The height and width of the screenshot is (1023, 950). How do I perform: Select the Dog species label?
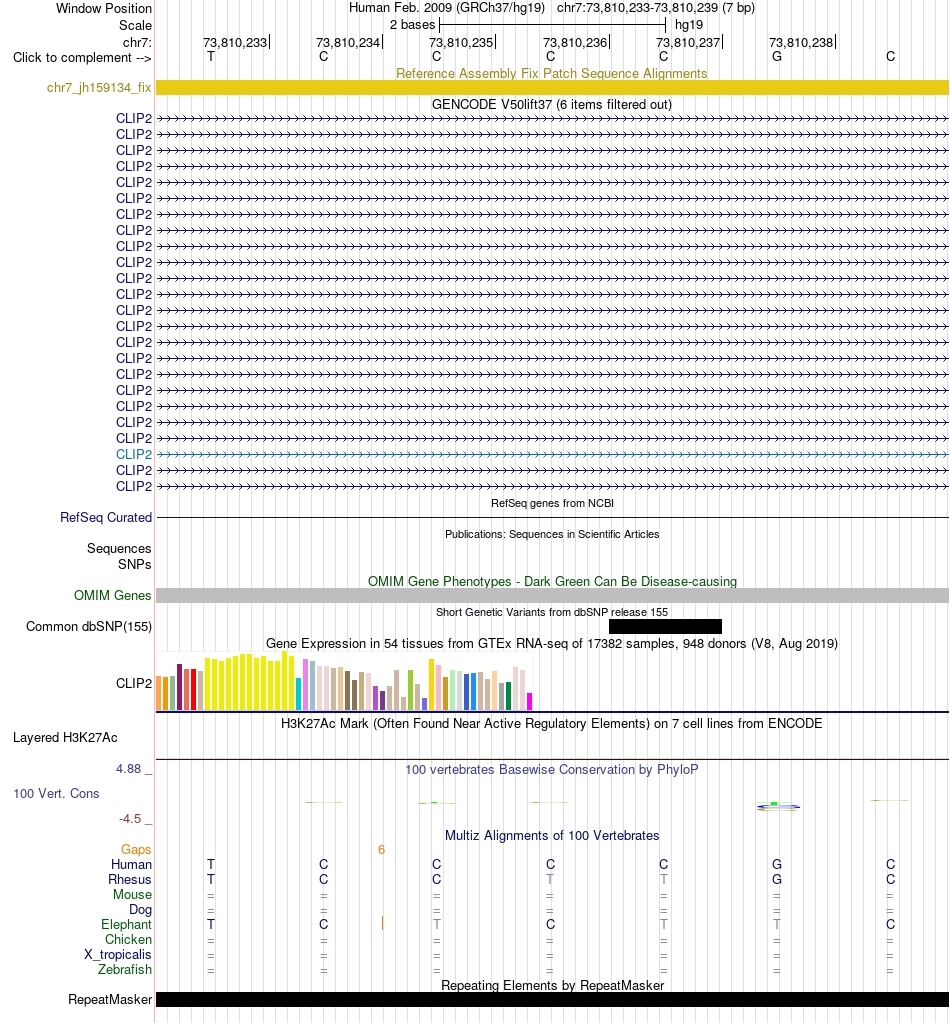pyautogui.click(x=140, y=909)
